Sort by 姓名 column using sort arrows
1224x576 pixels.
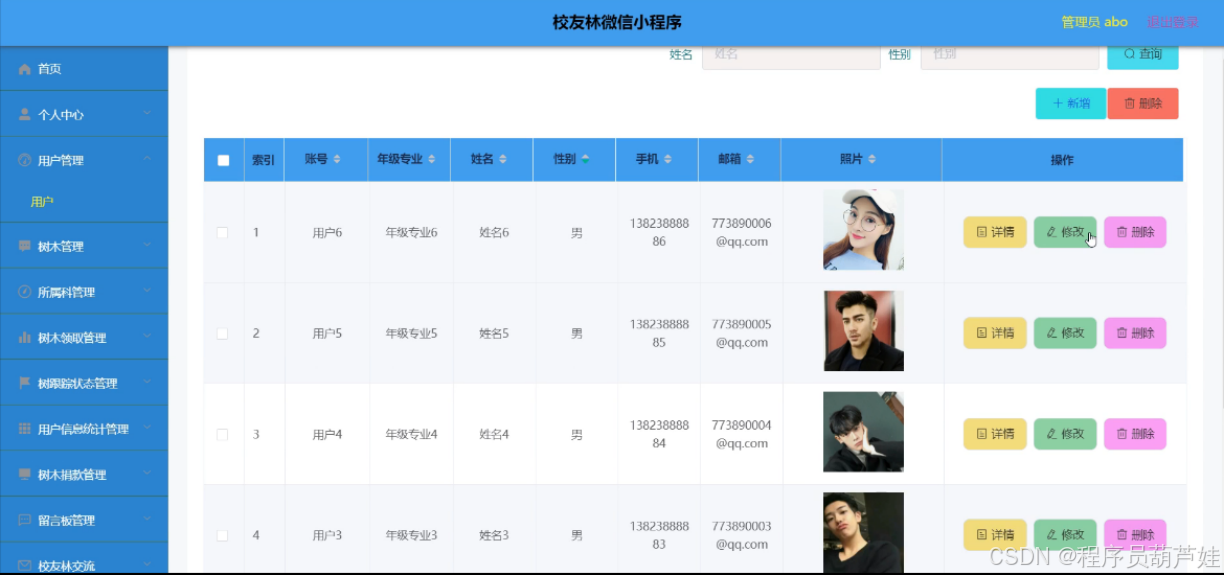503,160
